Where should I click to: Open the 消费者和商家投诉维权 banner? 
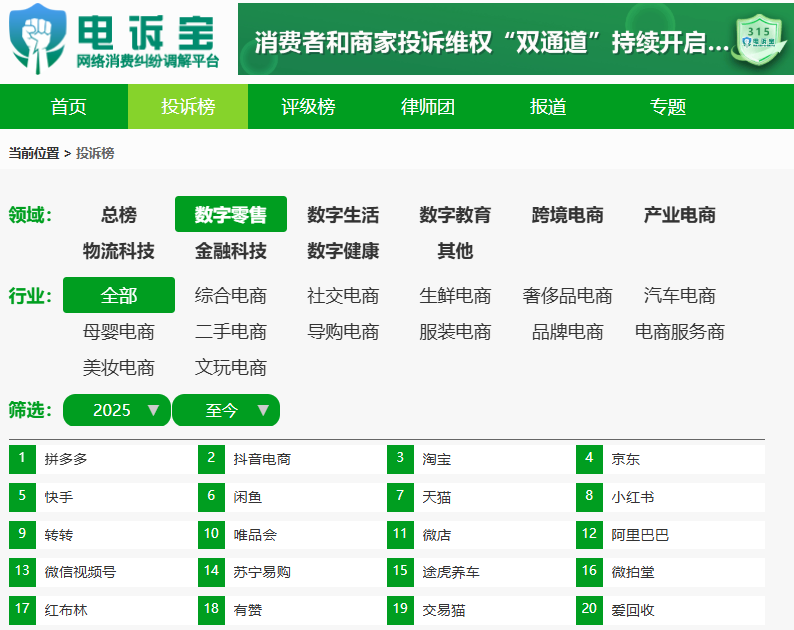(515, 39)
